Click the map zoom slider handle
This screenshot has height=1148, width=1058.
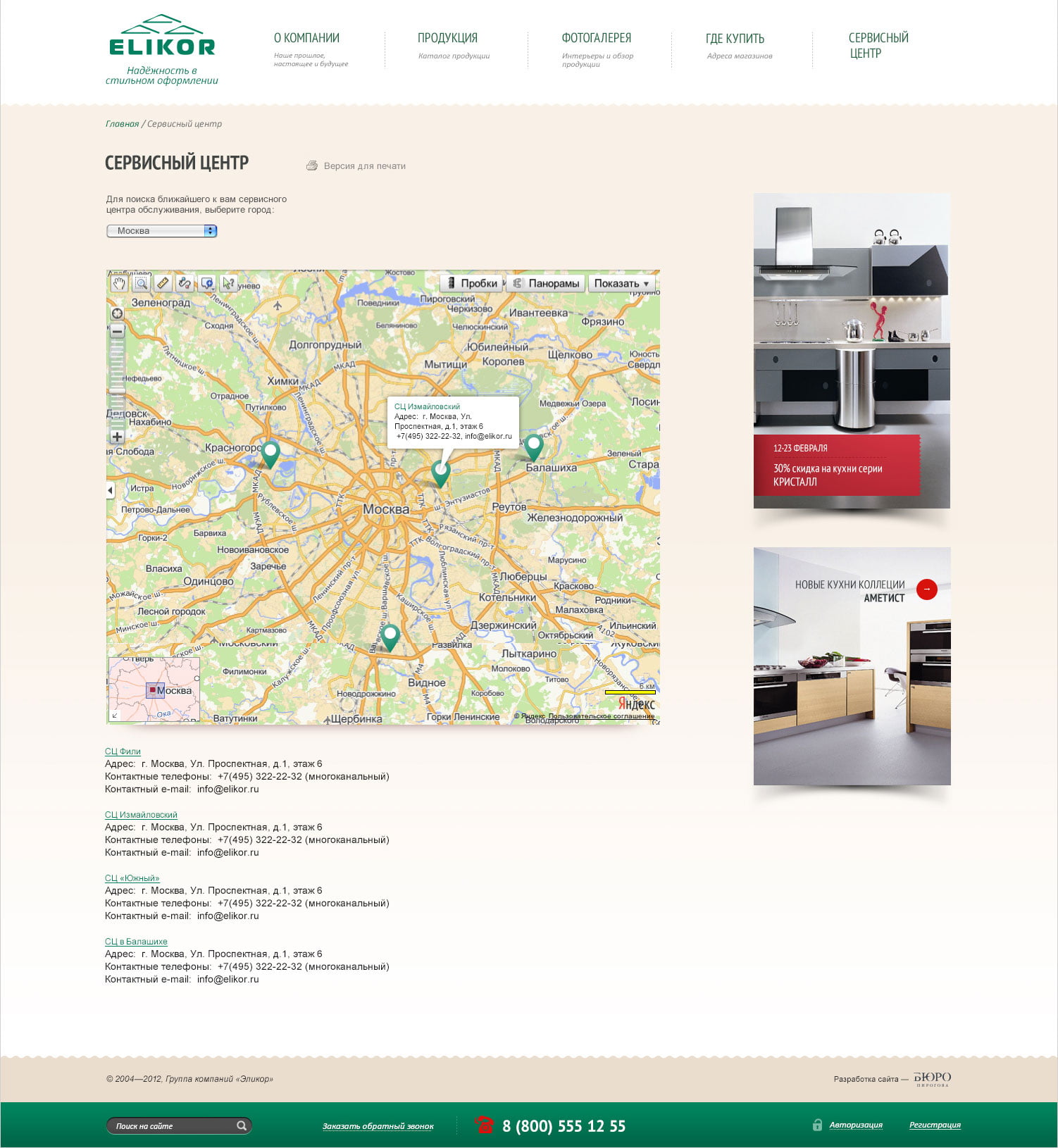pos(117,389)
